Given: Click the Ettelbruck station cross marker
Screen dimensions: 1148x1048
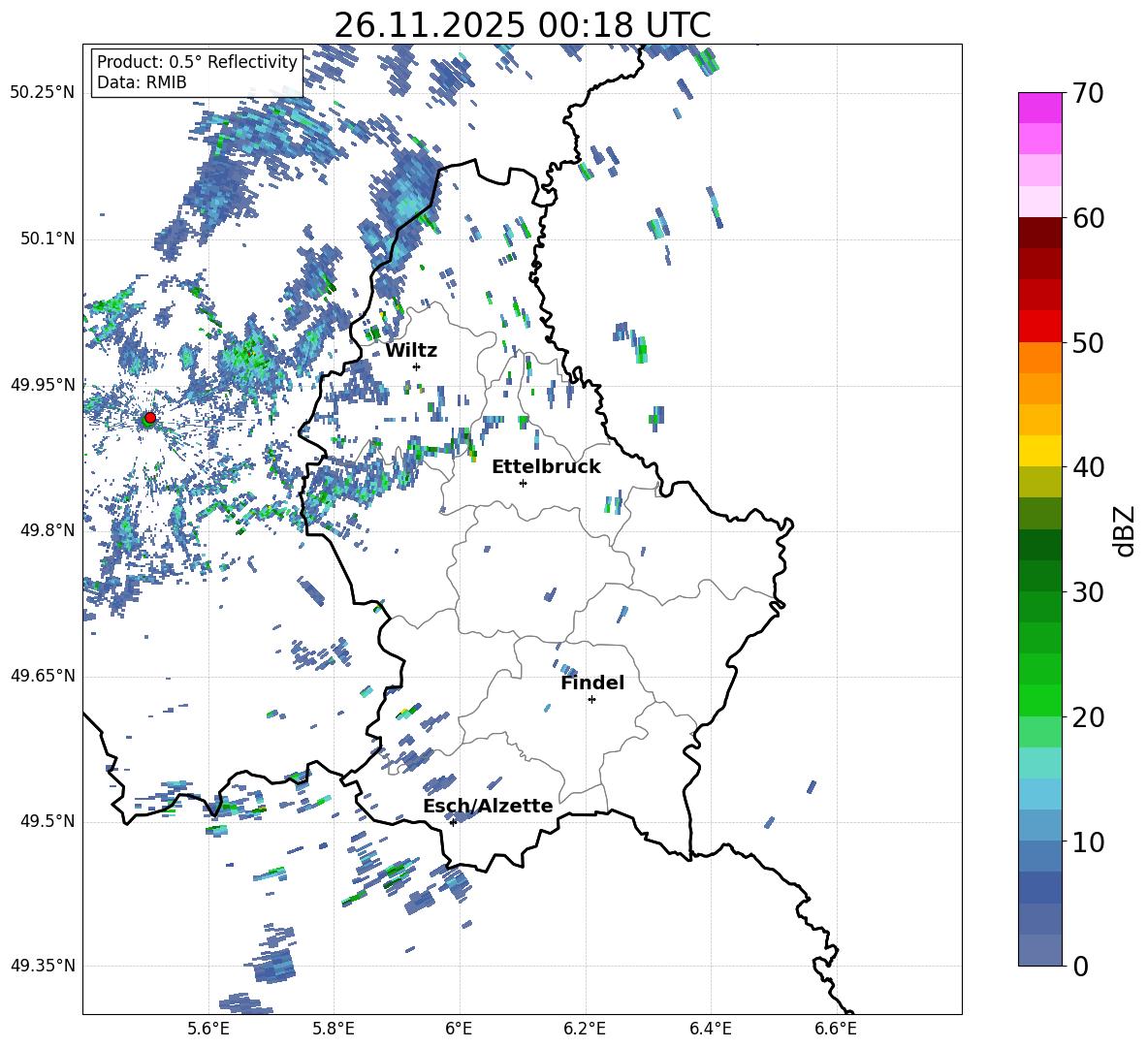Looking at the screenshot, I should (523, 483).
